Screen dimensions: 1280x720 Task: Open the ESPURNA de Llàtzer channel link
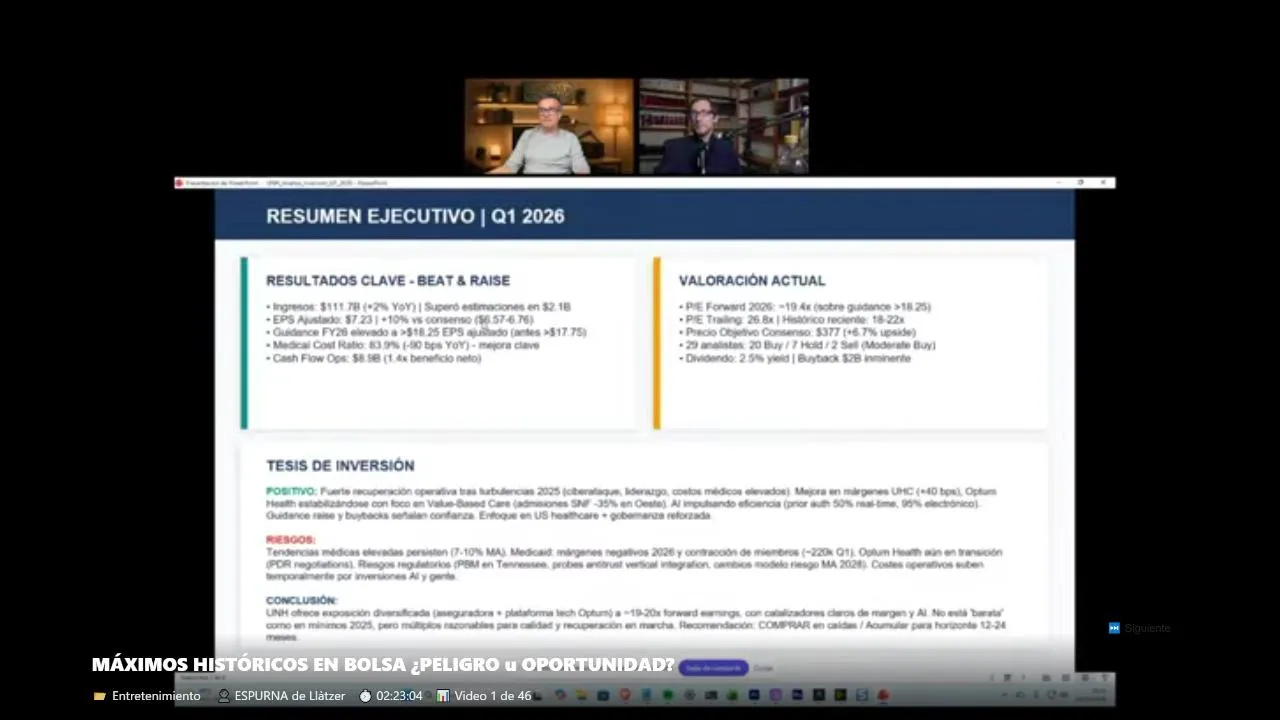pos(290,696)
